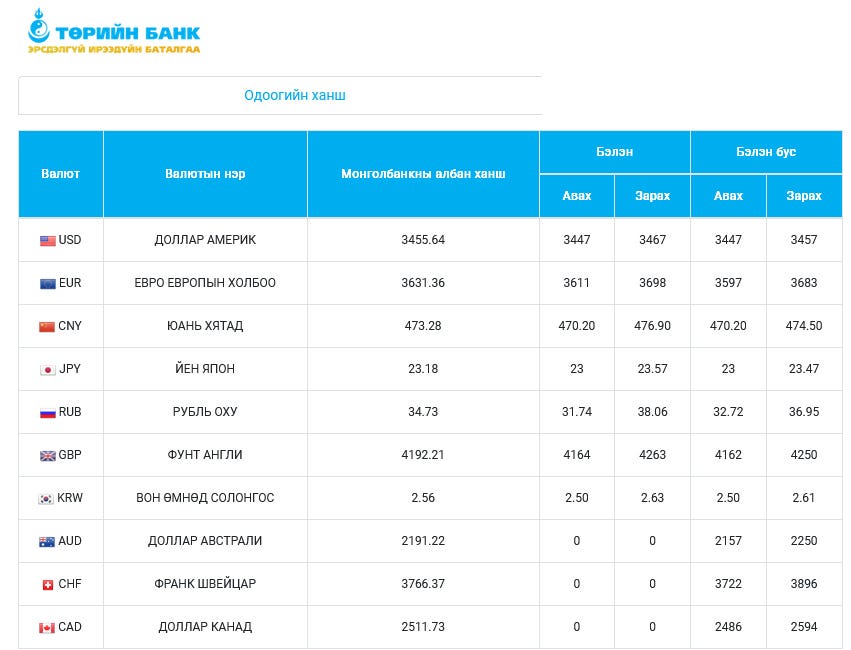This screenshot has width=851, height=650.
Task: Click RUB official rate 34.73
Action: pos(423,412)
